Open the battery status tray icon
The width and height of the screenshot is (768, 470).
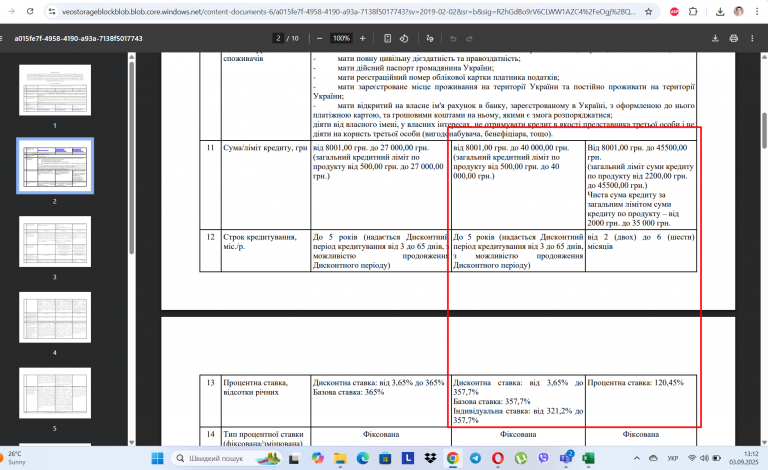point(716,458)
